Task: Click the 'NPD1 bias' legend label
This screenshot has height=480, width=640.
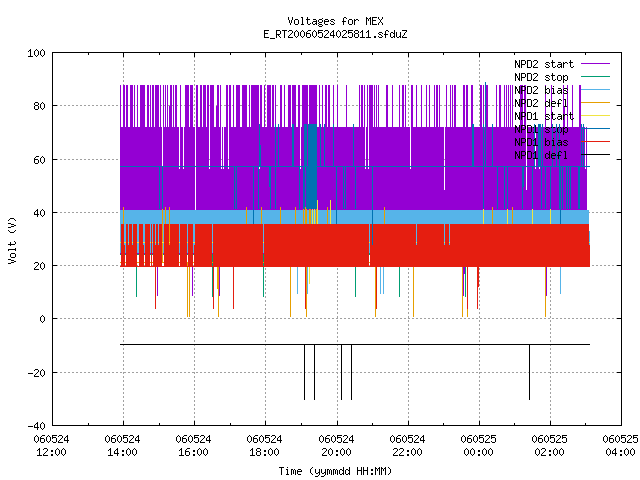Action: [541, 142]
